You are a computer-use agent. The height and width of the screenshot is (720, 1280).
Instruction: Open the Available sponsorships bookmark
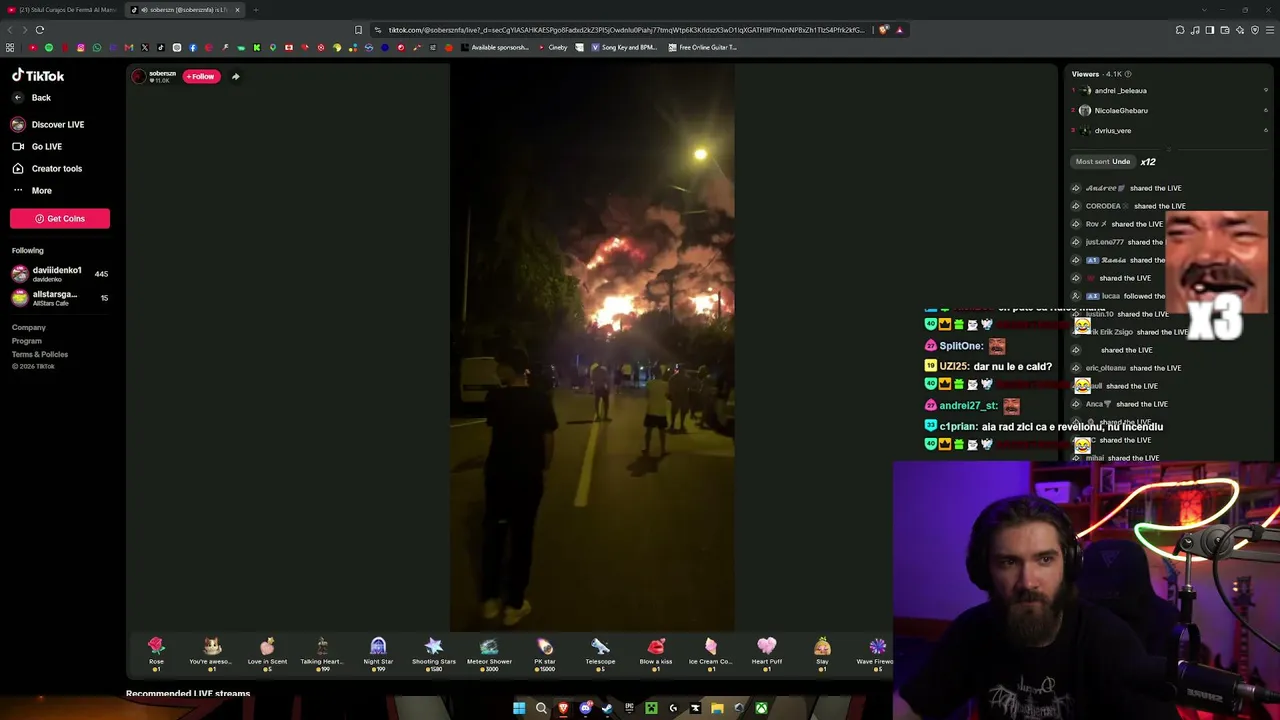coord(493,48)
